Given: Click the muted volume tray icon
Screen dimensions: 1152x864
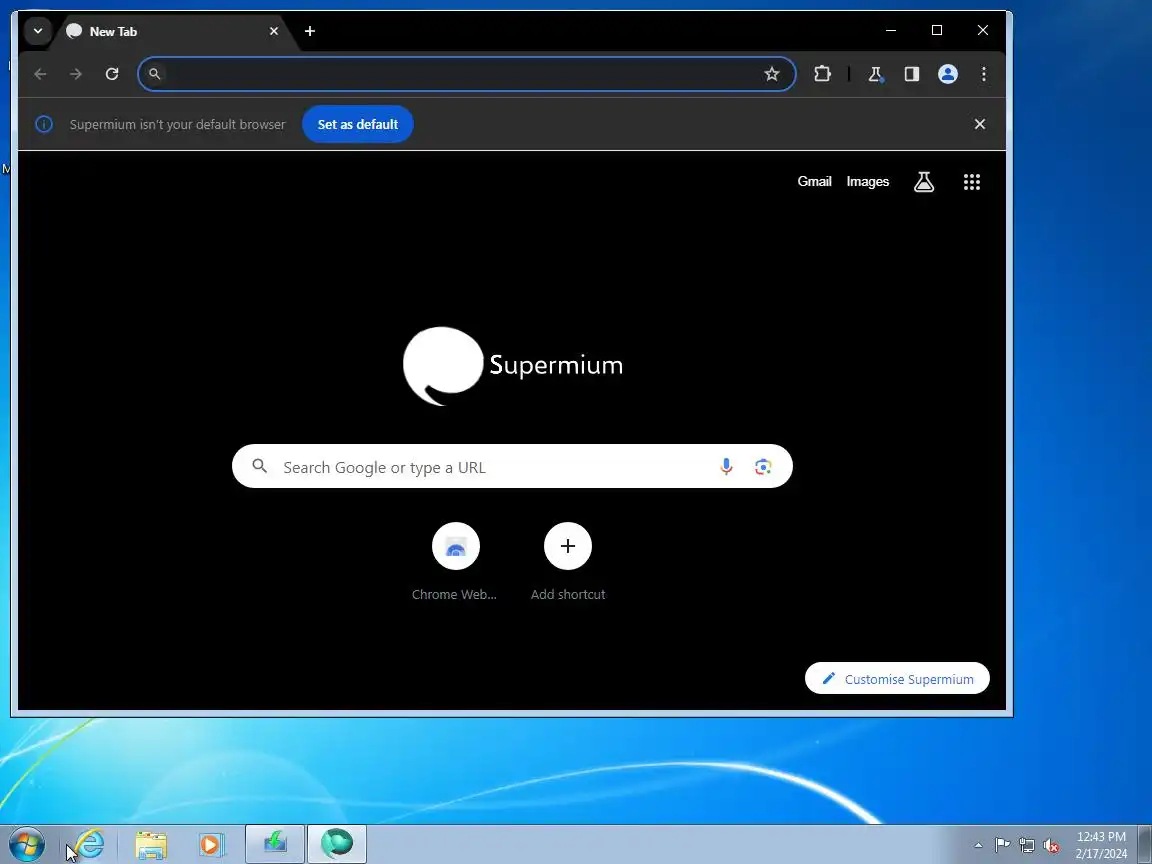Looking at the screenshot, I should (x=1051, y=845).
